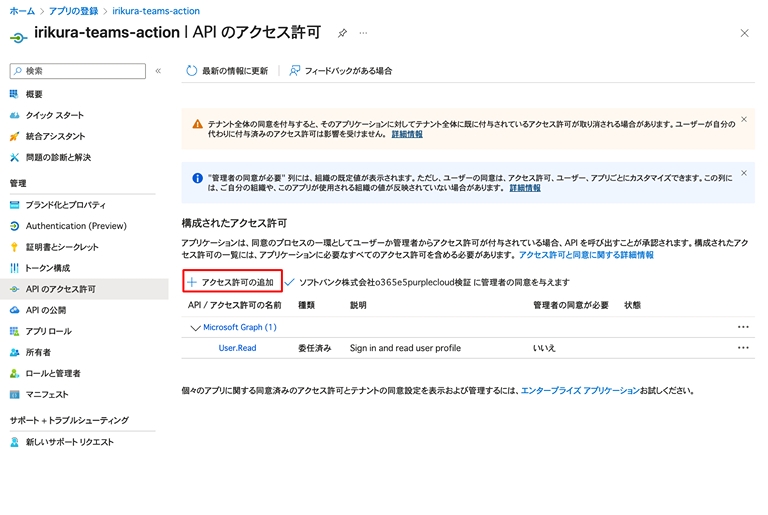Go to アプリの登録 breadcrumb
The width and height of the screenshot is (768, 515).
tap(73, 11)
